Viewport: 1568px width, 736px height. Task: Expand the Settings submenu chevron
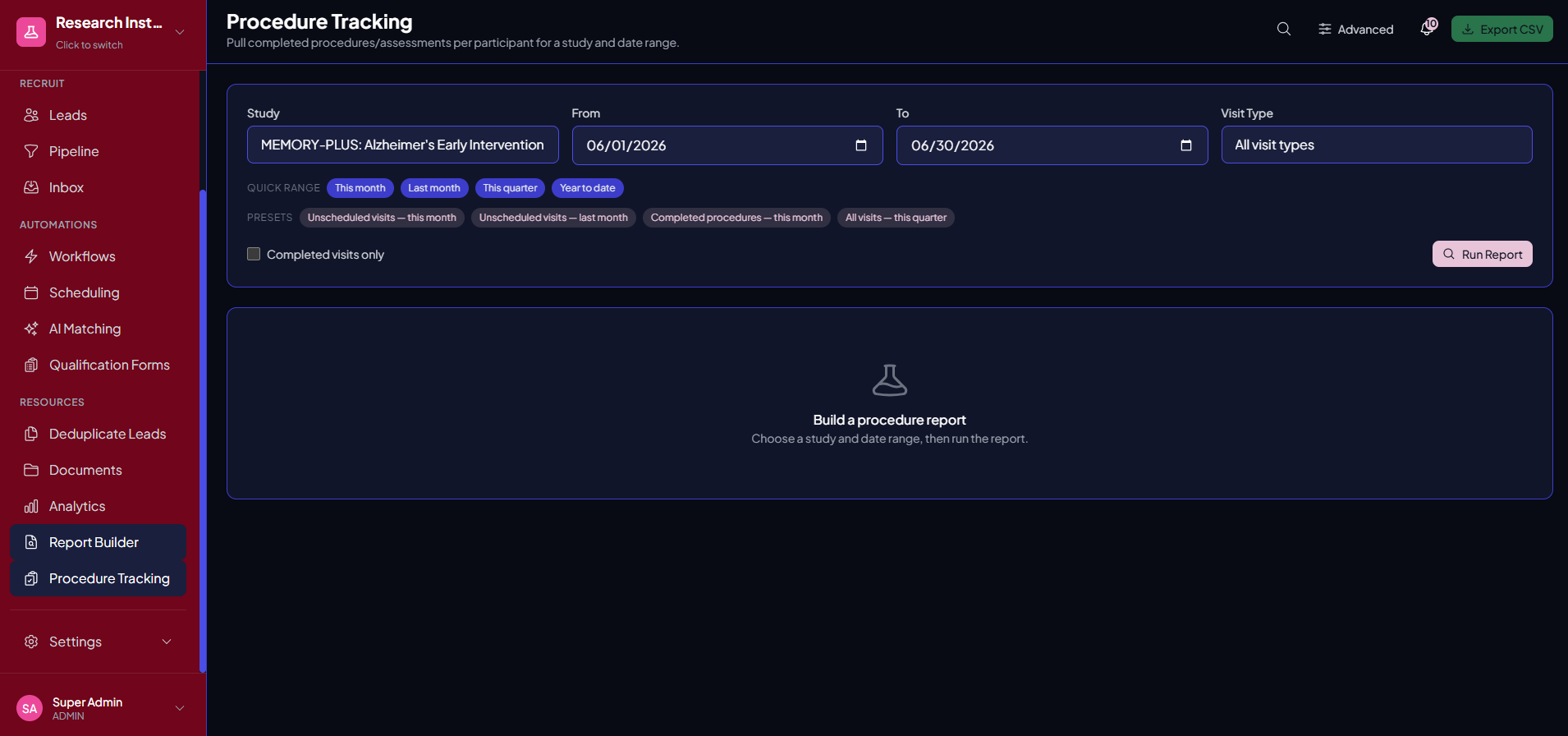coord(167,642)
